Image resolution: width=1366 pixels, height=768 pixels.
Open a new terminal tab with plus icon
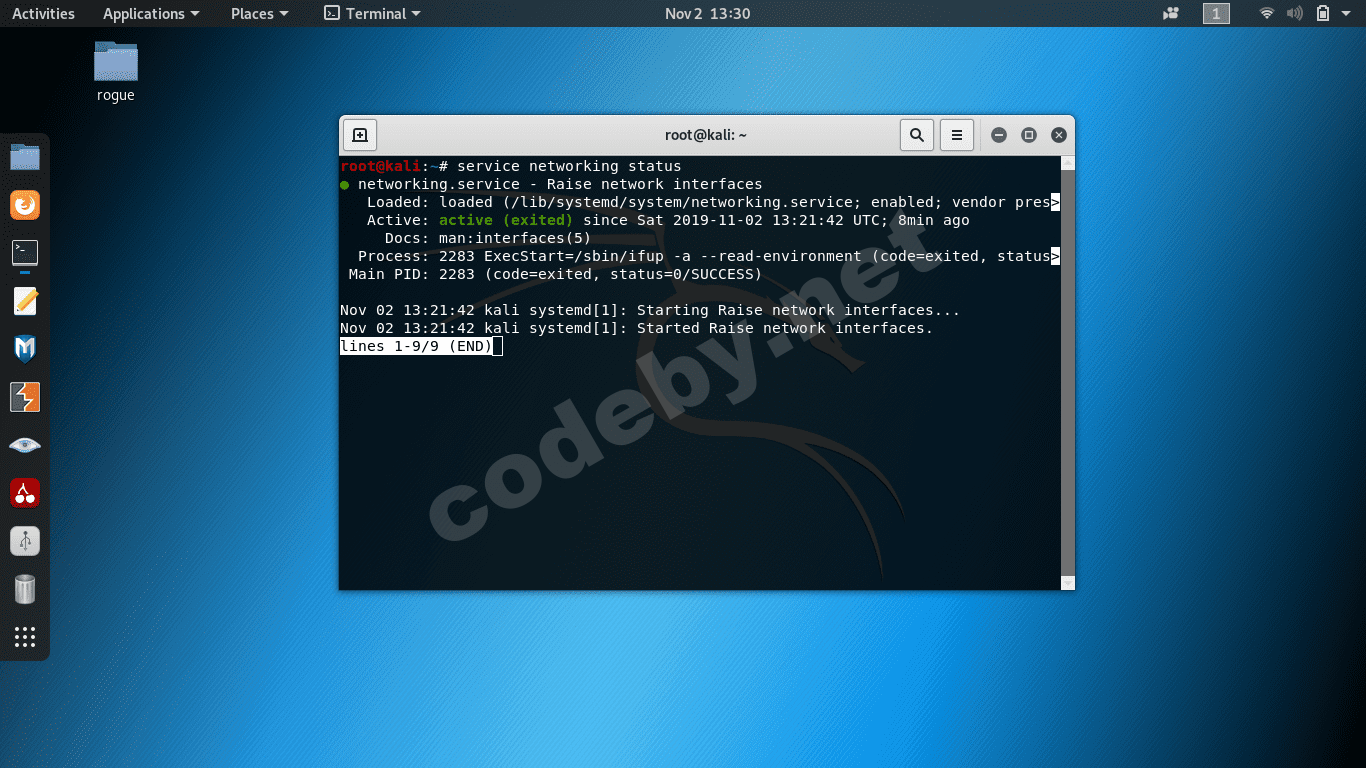click(x=359, y=134)
